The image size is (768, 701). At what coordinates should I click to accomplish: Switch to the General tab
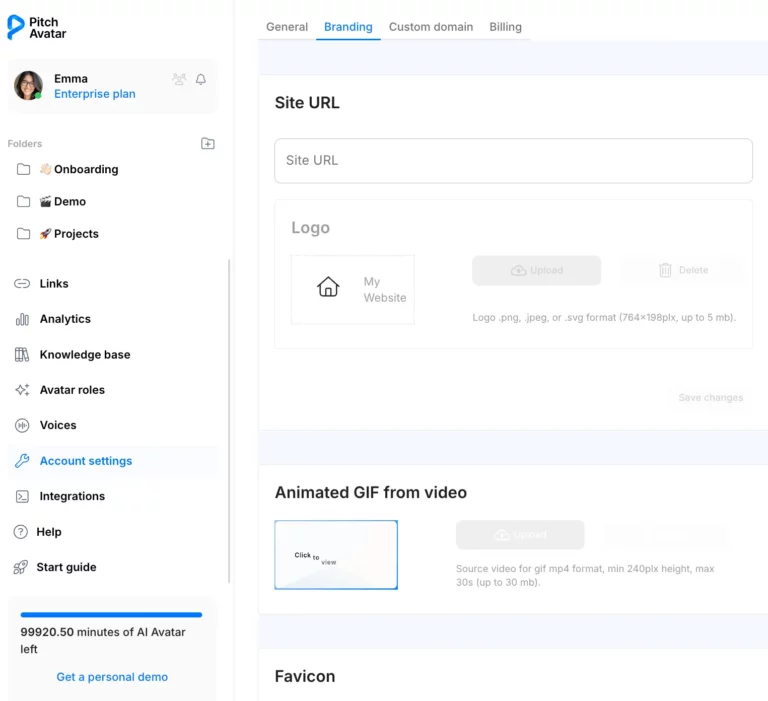[x=287, y=27]
